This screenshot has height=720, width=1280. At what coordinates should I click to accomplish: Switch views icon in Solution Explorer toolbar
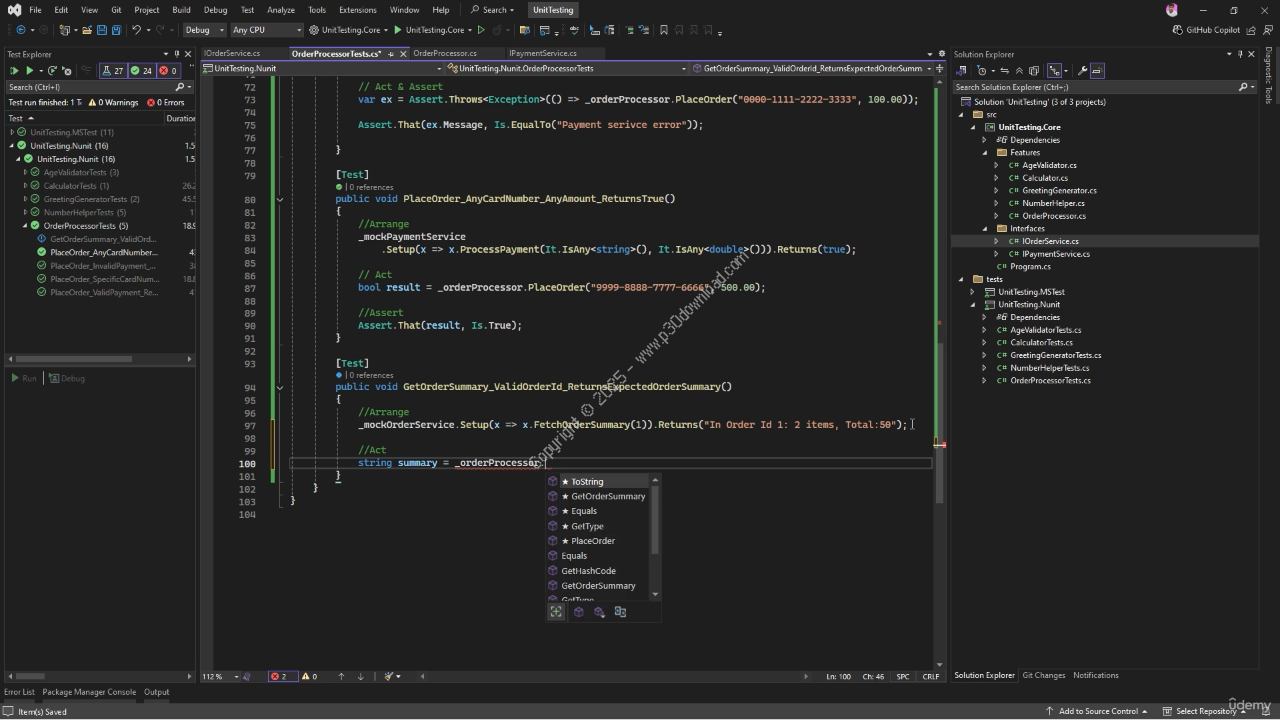960,71
